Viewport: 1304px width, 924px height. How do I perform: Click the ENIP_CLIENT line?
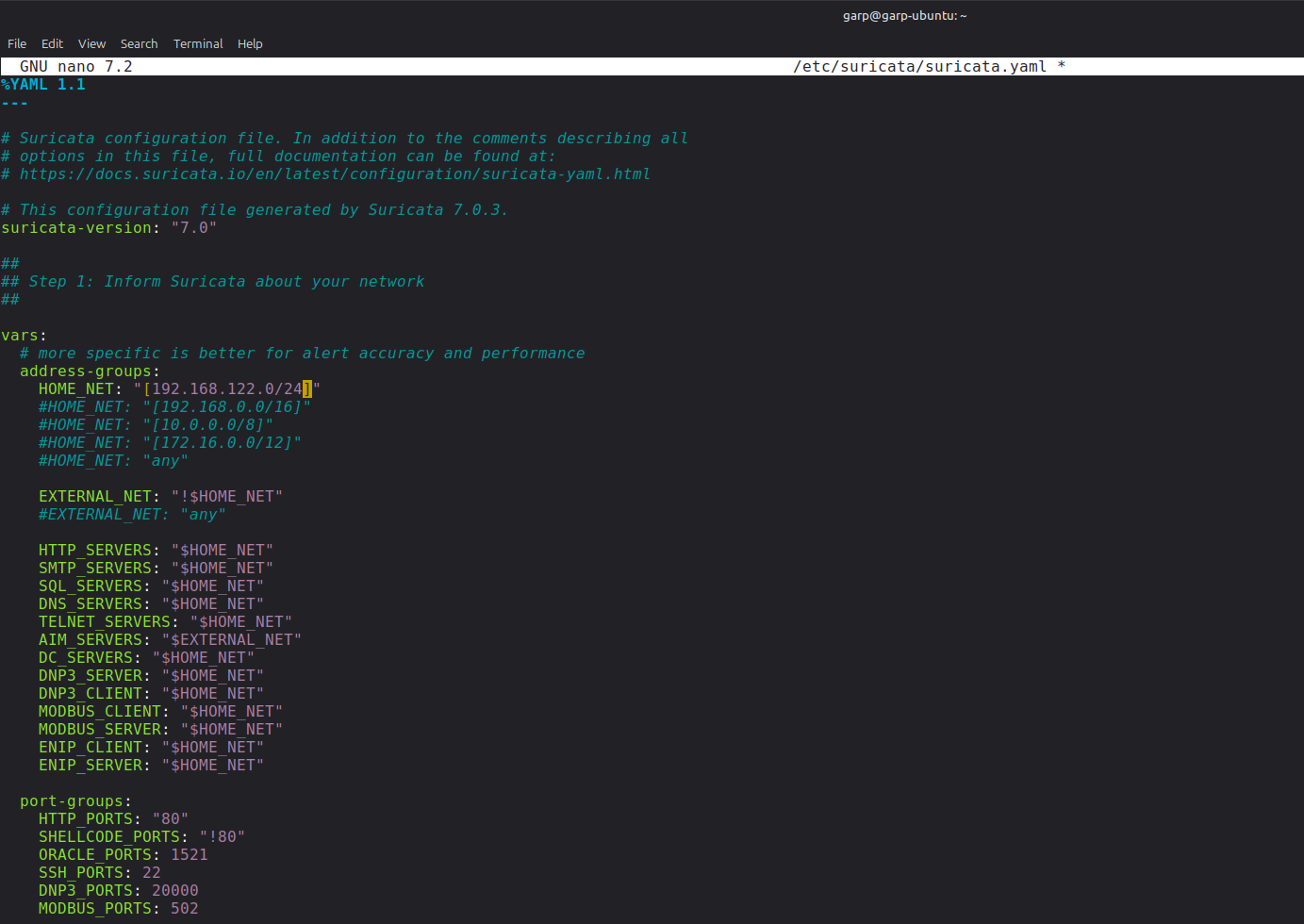tap(152, 748)
